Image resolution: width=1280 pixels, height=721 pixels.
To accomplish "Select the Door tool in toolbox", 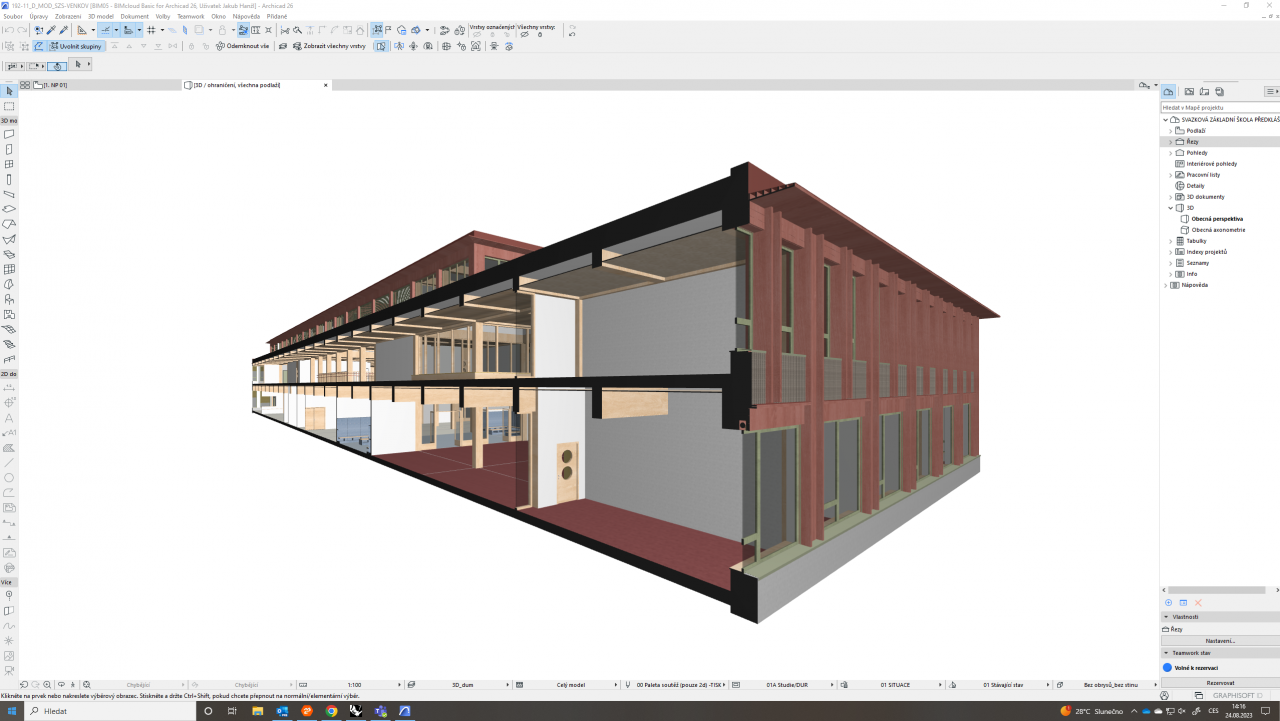I will (x=9, y=149).
